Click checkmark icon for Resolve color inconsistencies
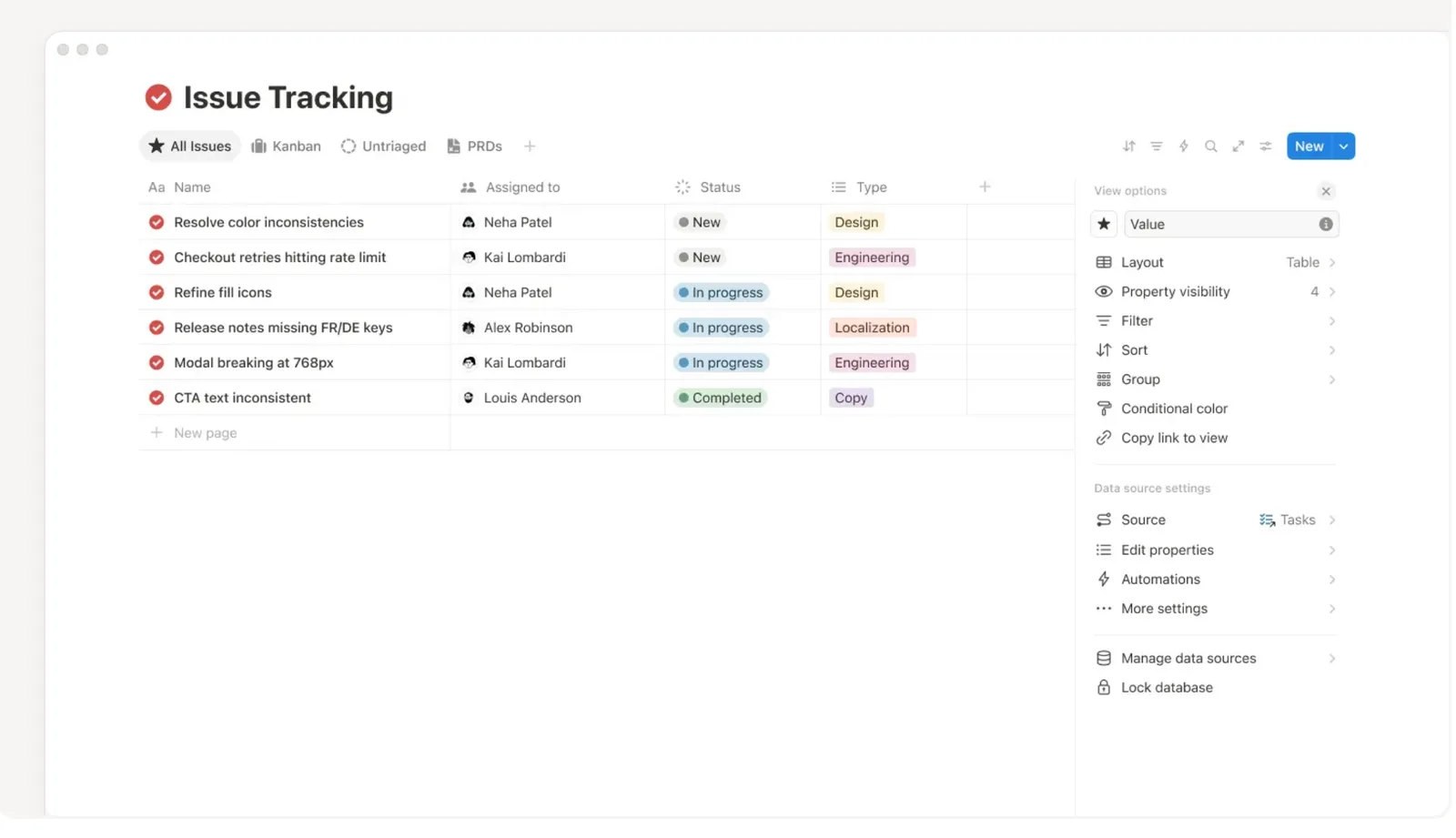 tap(157, 222)
